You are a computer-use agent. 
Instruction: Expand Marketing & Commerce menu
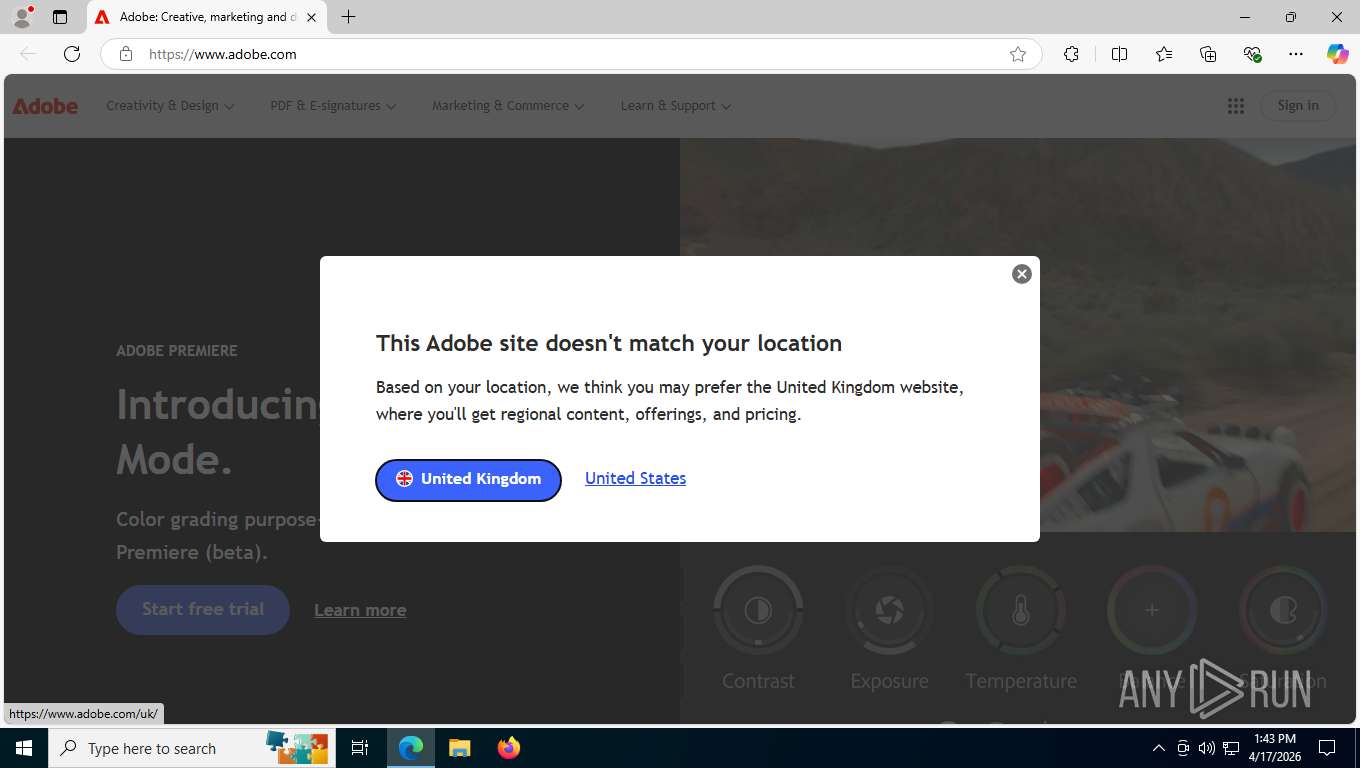tap(508, 106)
